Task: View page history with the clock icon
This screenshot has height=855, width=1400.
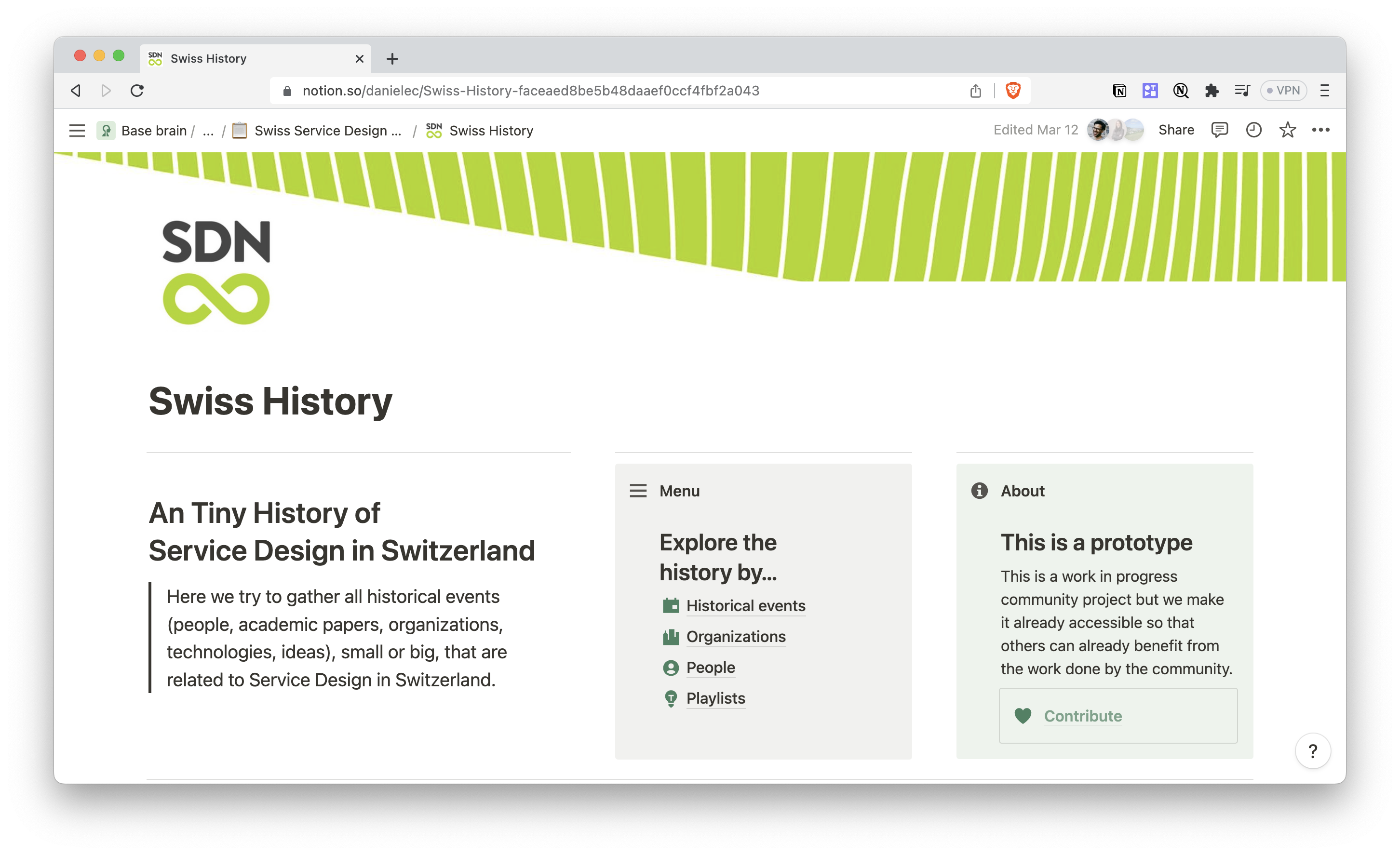Action: (x=1253, y=130)
